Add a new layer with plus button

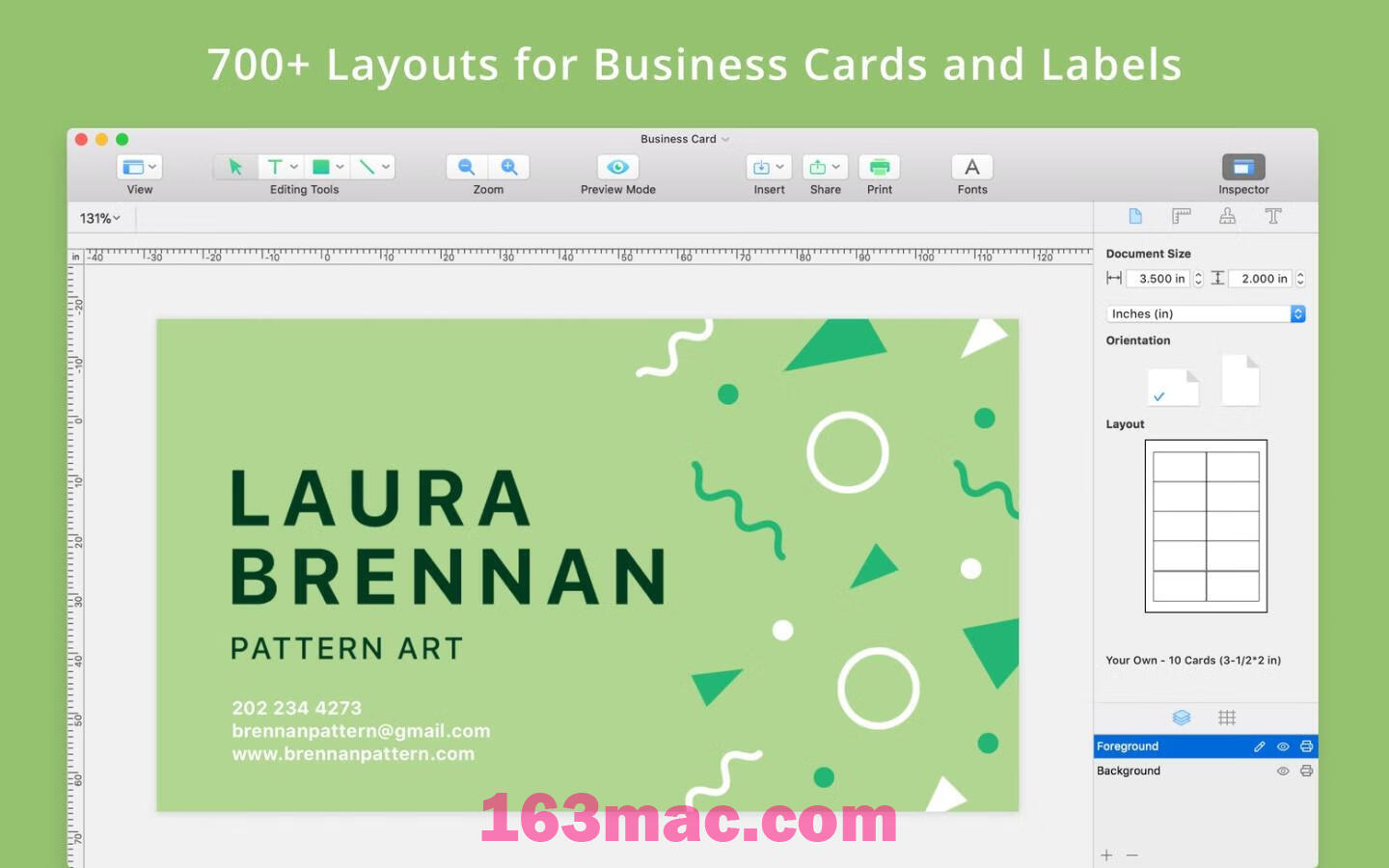click(x=1106, y=855)
